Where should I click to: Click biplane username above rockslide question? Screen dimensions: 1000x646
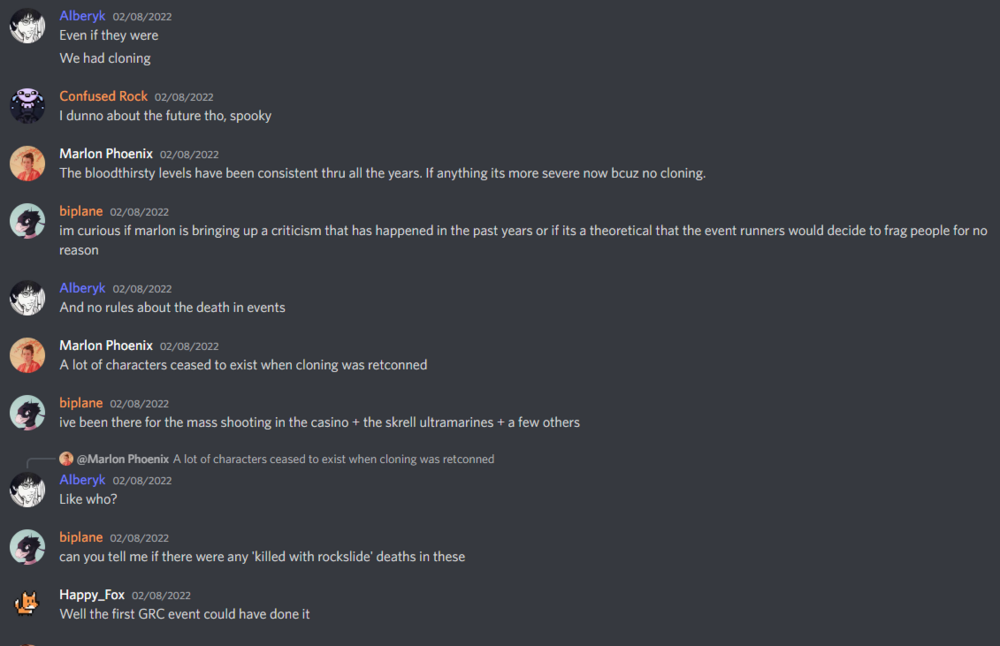click(x=81, y=537)
